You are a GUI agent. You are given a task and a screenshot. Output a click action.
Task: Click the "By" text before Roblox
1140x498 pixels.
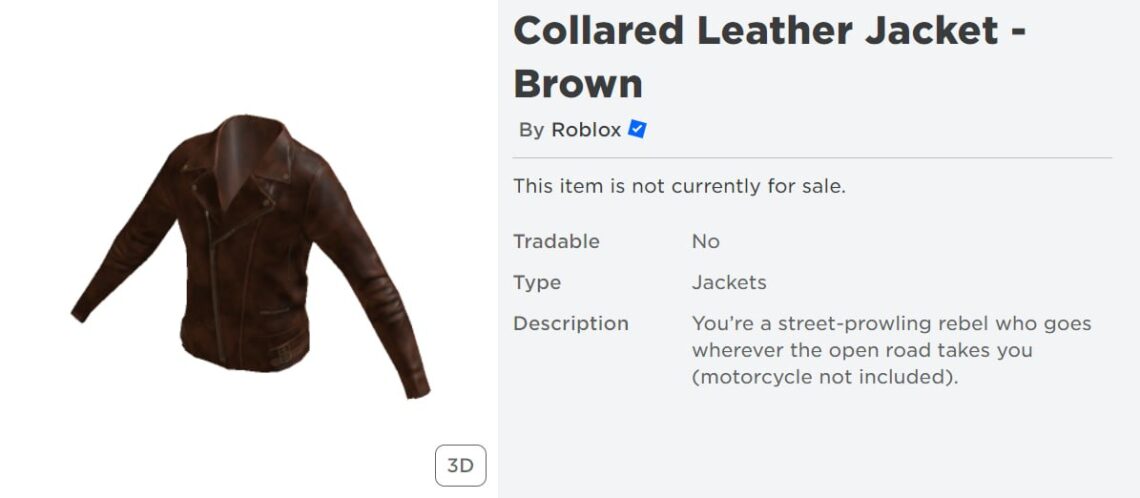[x=531, y=131]
